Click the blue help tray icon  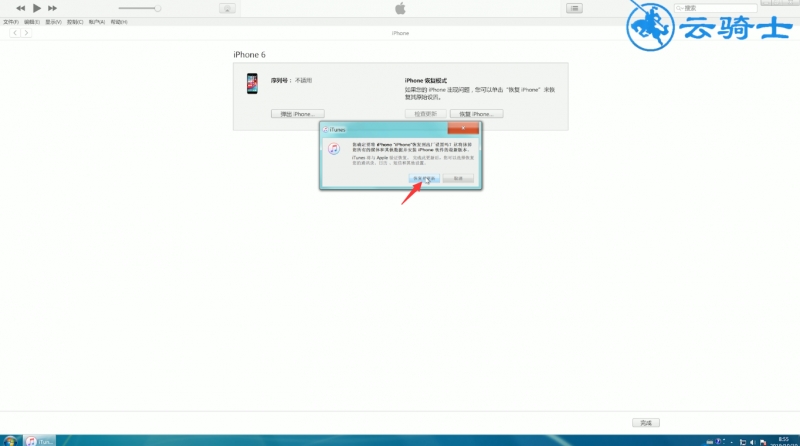[718, 441]
